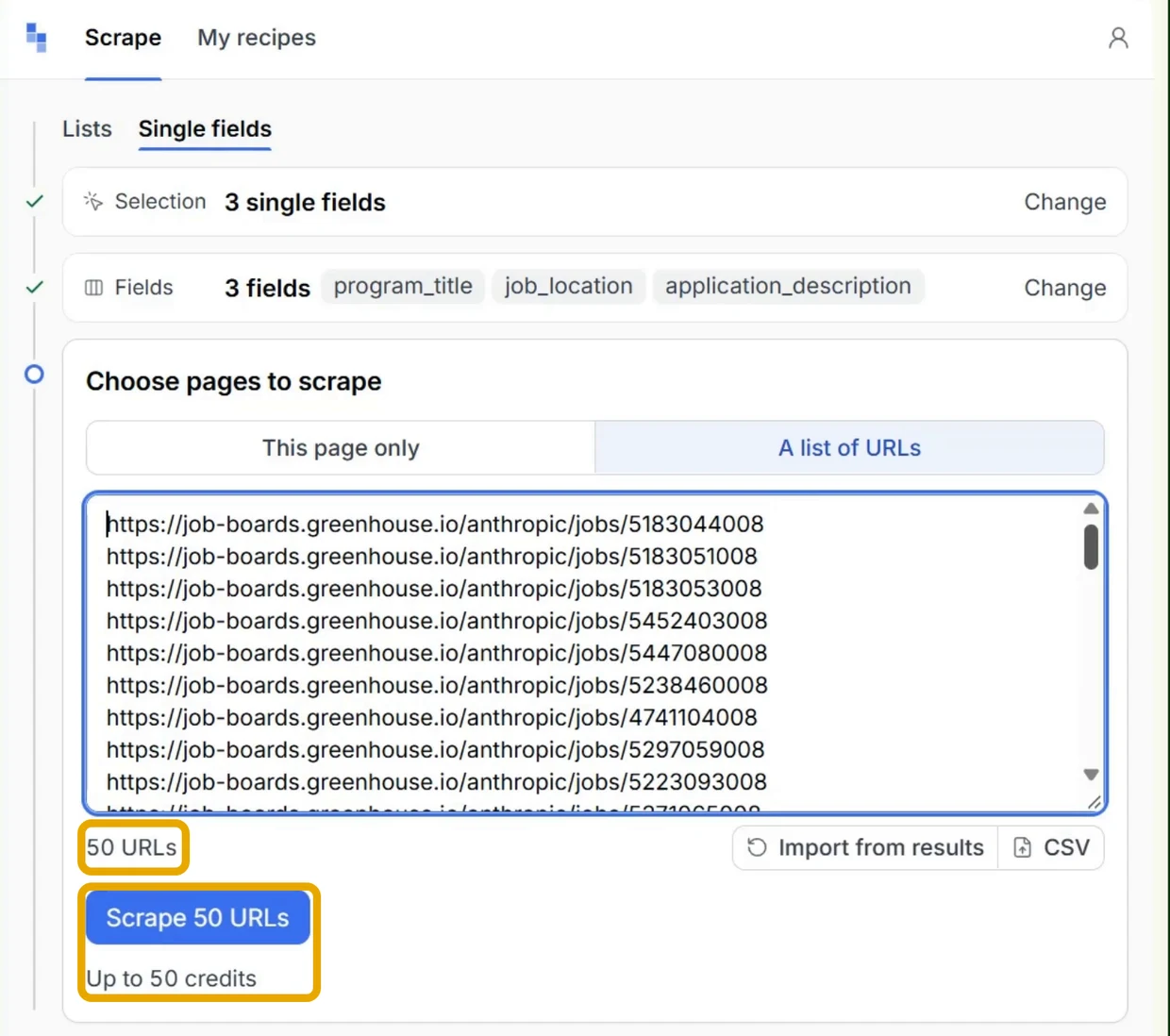Open the Scrape tab
1170x1036 pixels.
coord(123,38)
